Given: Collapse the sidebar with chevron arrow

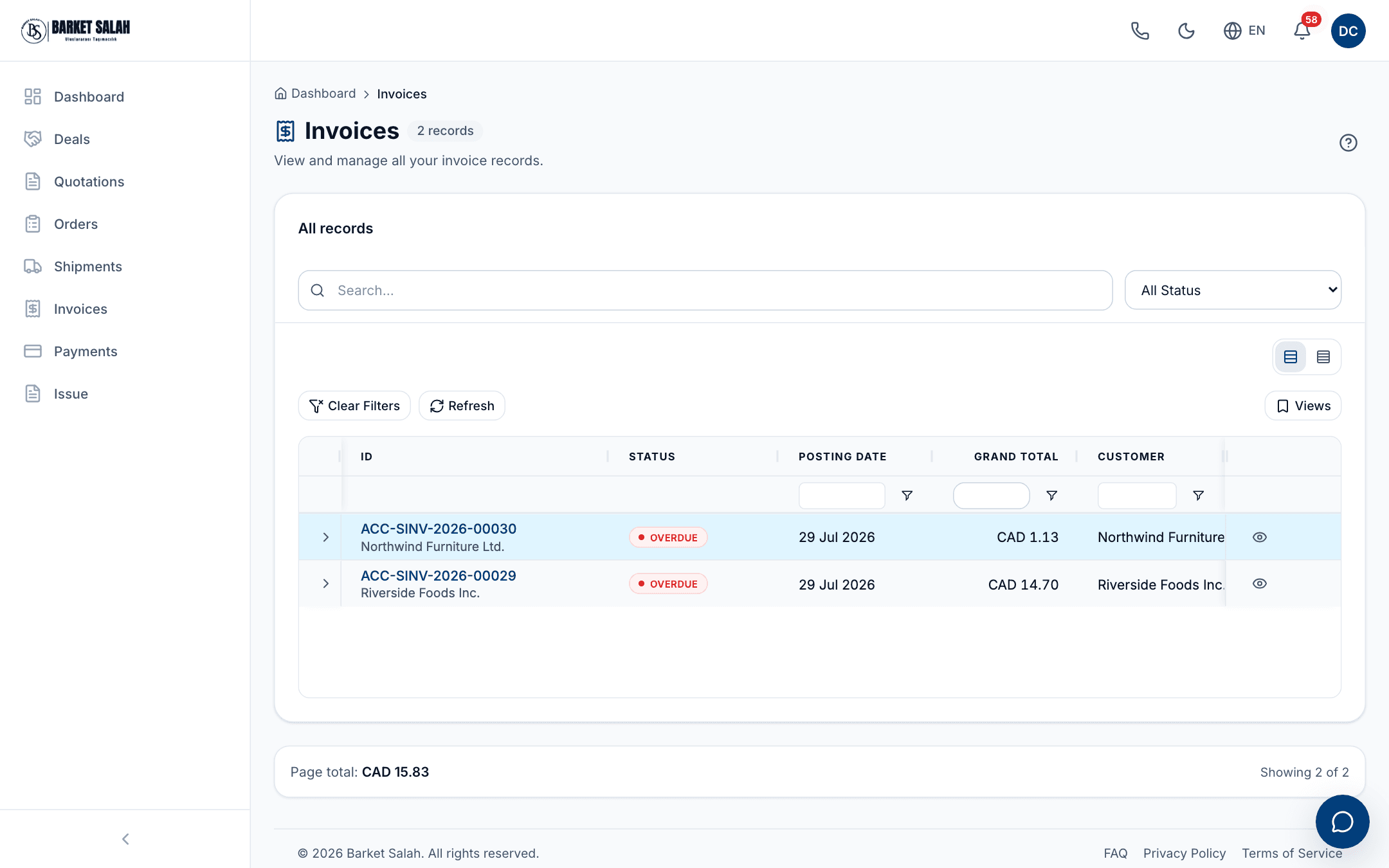Looking at the screenshot, I should [125, 839].
